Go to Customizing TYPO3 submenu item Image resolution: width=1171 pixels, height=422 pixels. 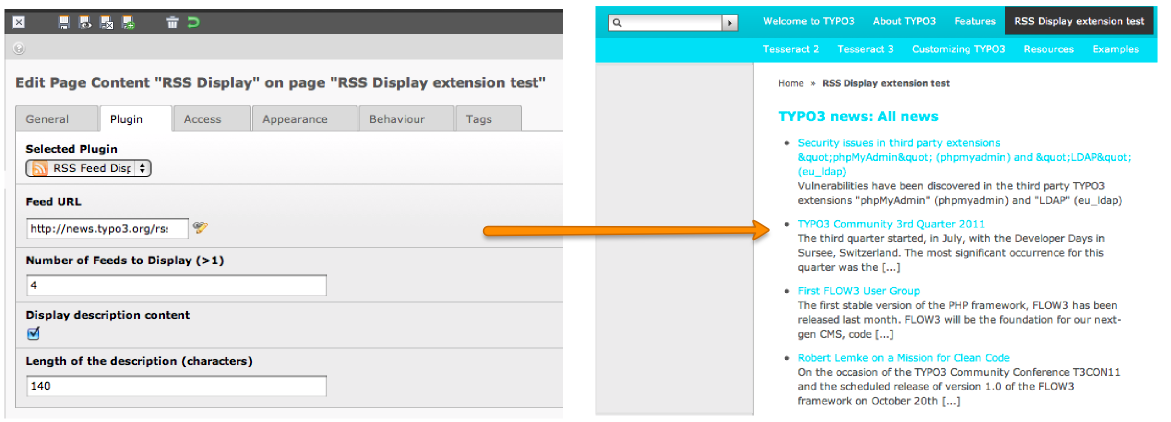coord(958,49)
